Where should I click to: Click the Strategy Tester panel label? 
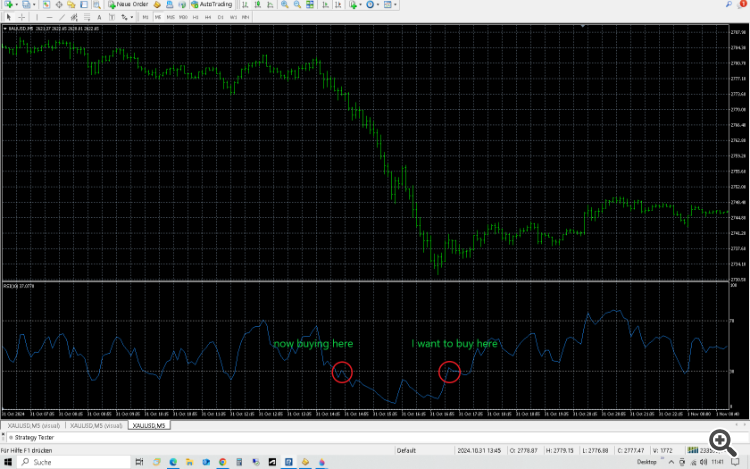point(34,437)
